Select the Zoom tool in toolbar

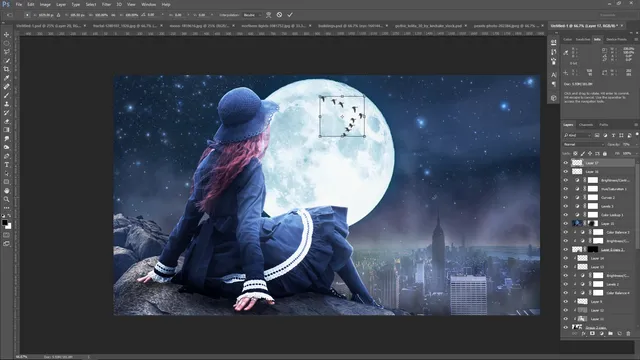point(7,199)
